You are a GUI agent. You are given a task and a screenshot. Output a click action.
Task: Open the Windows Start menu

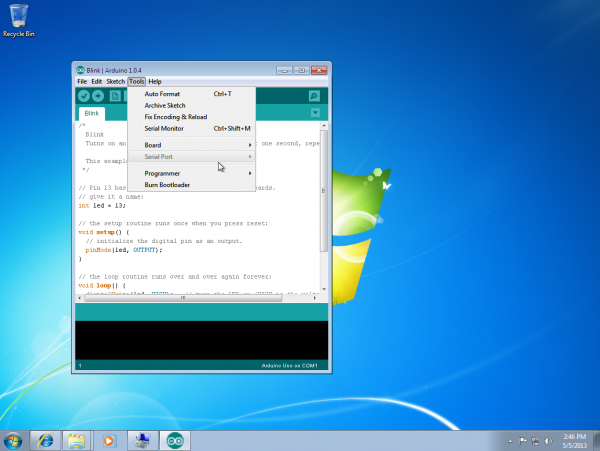pyautogui.click(x=14, y=440)
